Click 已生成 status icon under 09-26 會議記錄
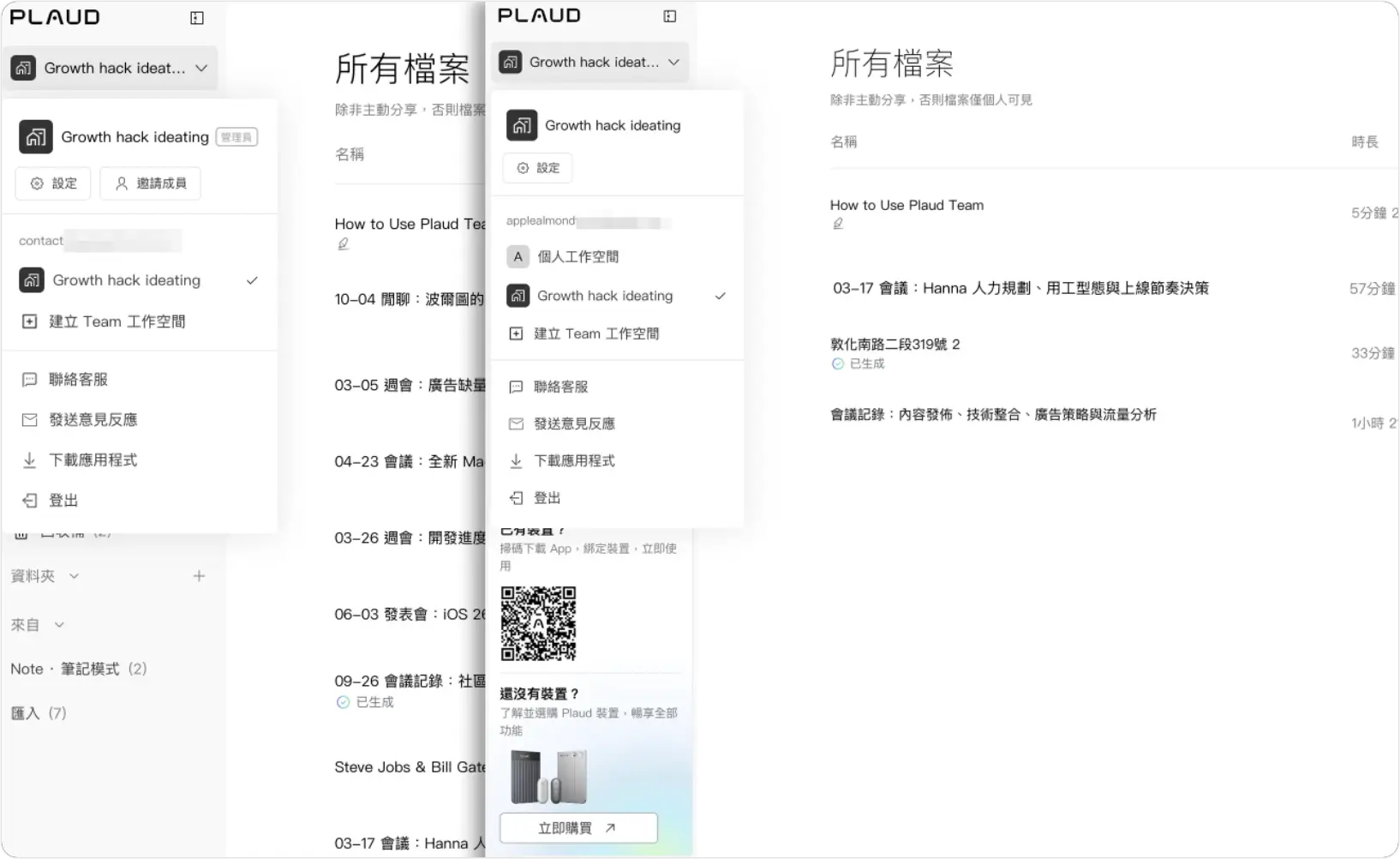 (343, 702)
